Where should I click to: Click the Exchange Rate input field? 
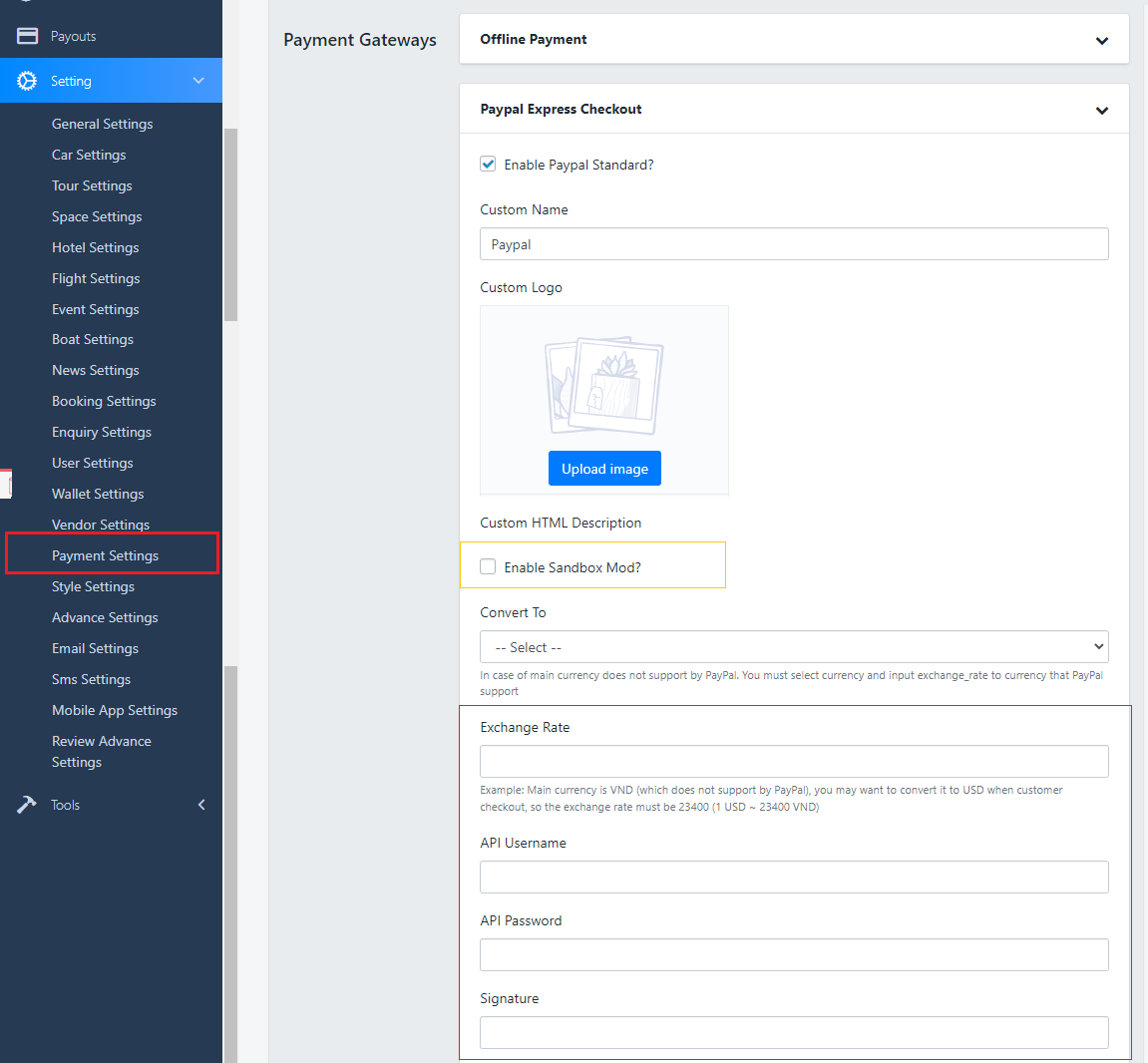point(793,761)
